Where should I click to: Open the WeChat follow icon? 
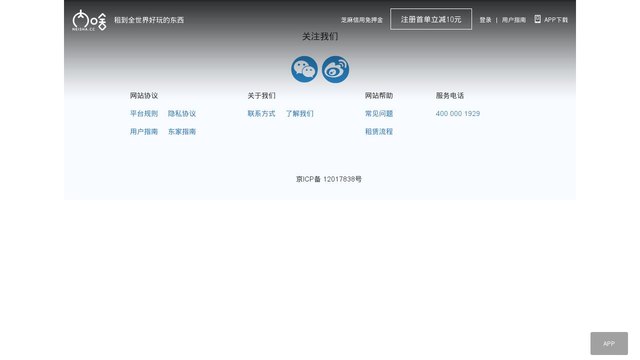[x=304, y=69]
